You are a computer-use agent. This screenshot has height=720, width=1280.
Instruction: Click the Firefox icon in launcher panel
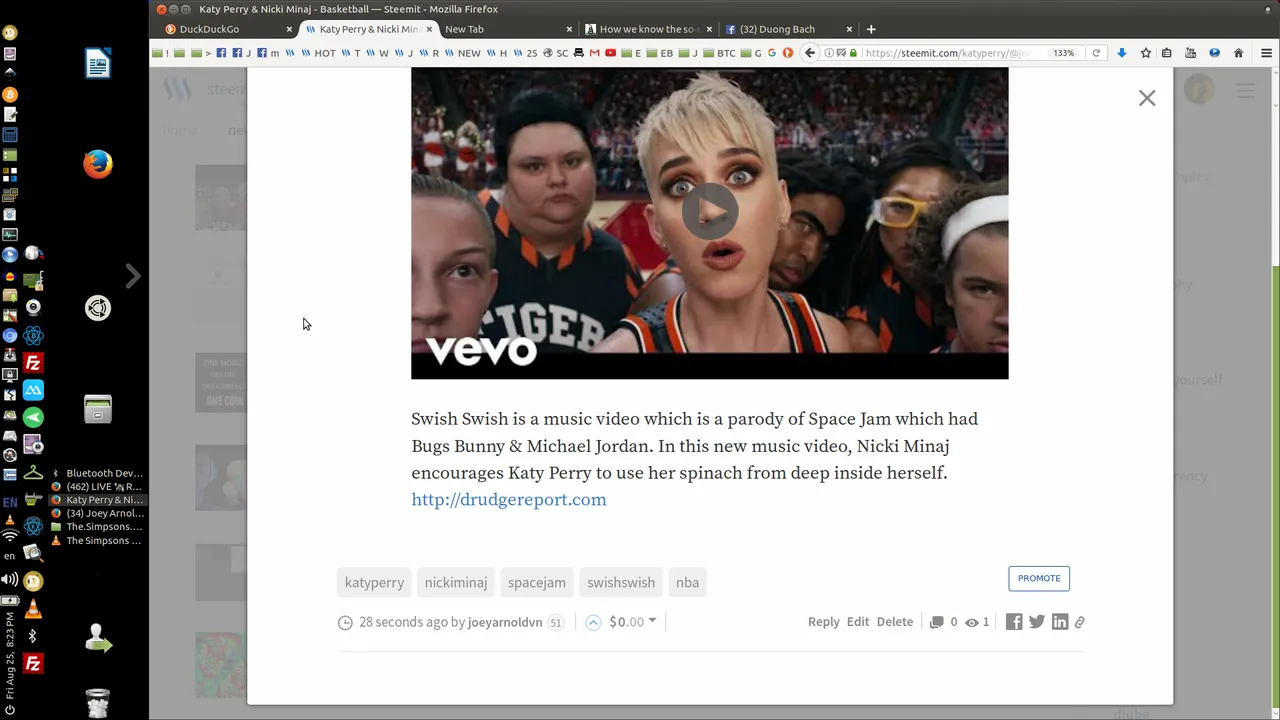click(98, 164)
